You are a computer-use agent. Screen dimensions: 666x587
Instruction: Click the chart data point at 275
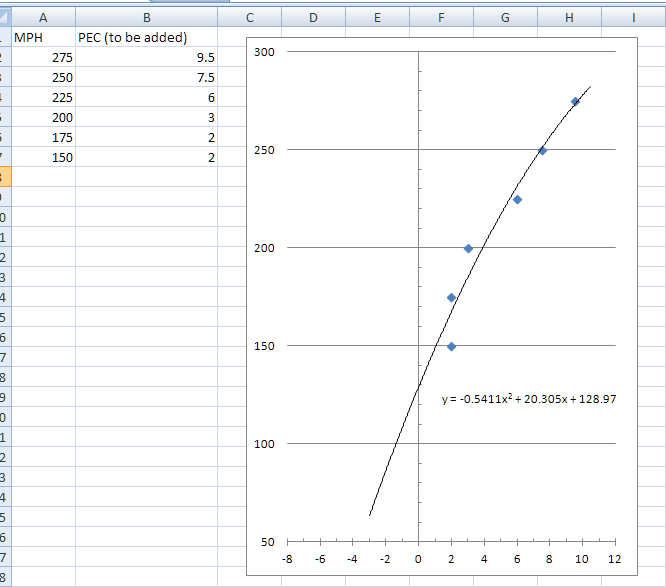coord(575,102)
